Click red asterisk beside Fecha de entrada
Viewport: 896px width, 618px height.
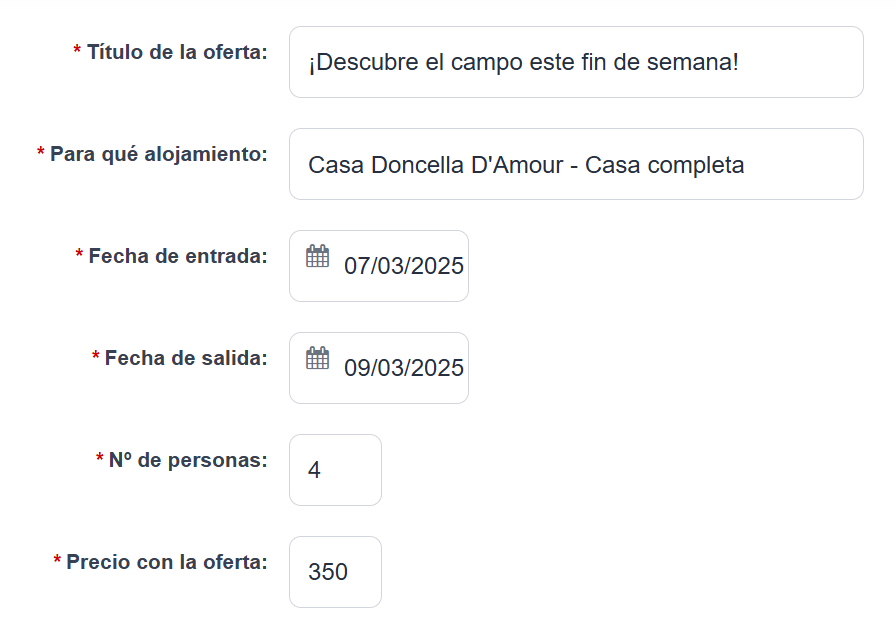79,254
